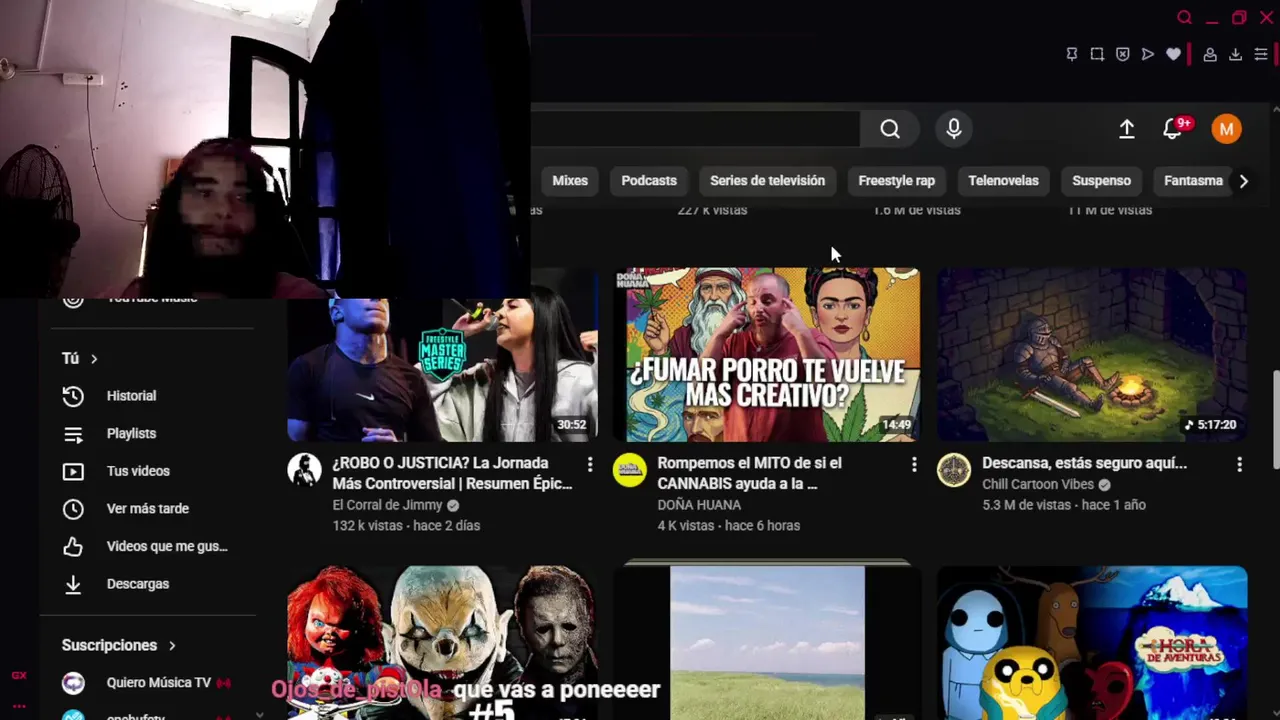Select the Podcasts filter chip
1280x720 pixels.
(649, 181)
